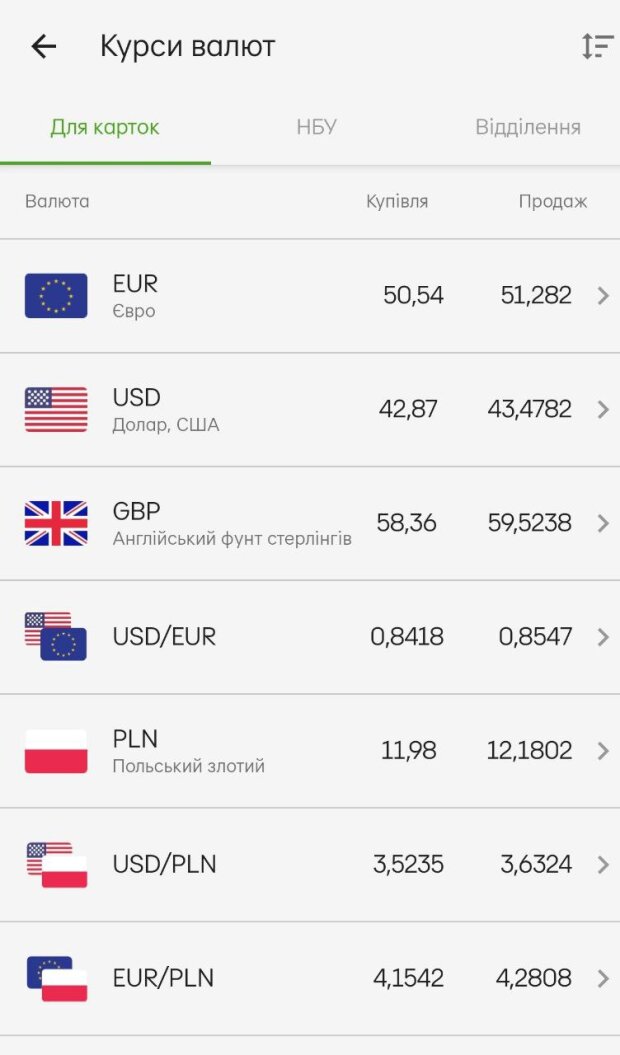Screen dimensions: 620x1055
Task: Tap the Купівля column header
Action: [397, 201]
